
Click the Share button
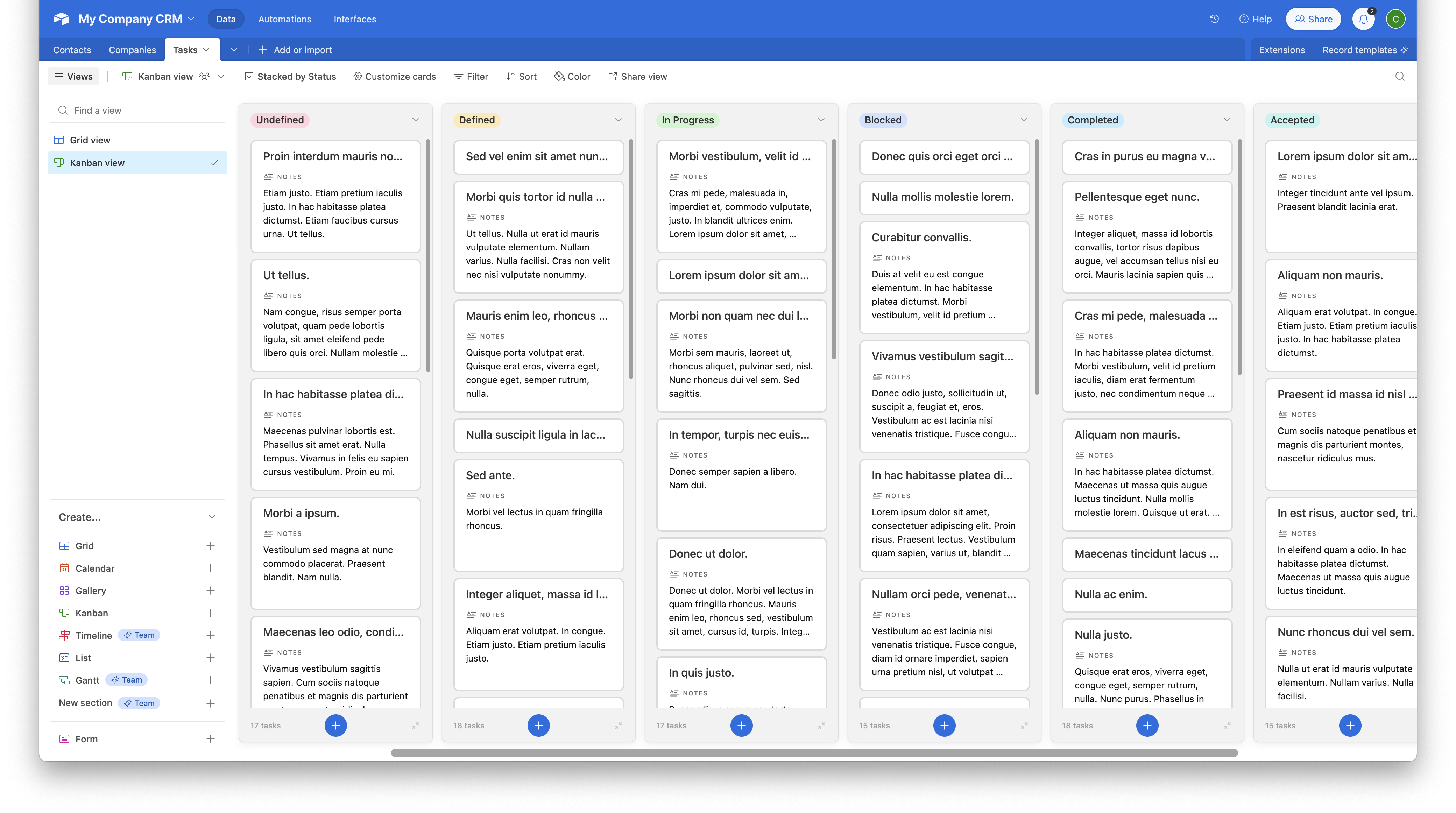1313,19
